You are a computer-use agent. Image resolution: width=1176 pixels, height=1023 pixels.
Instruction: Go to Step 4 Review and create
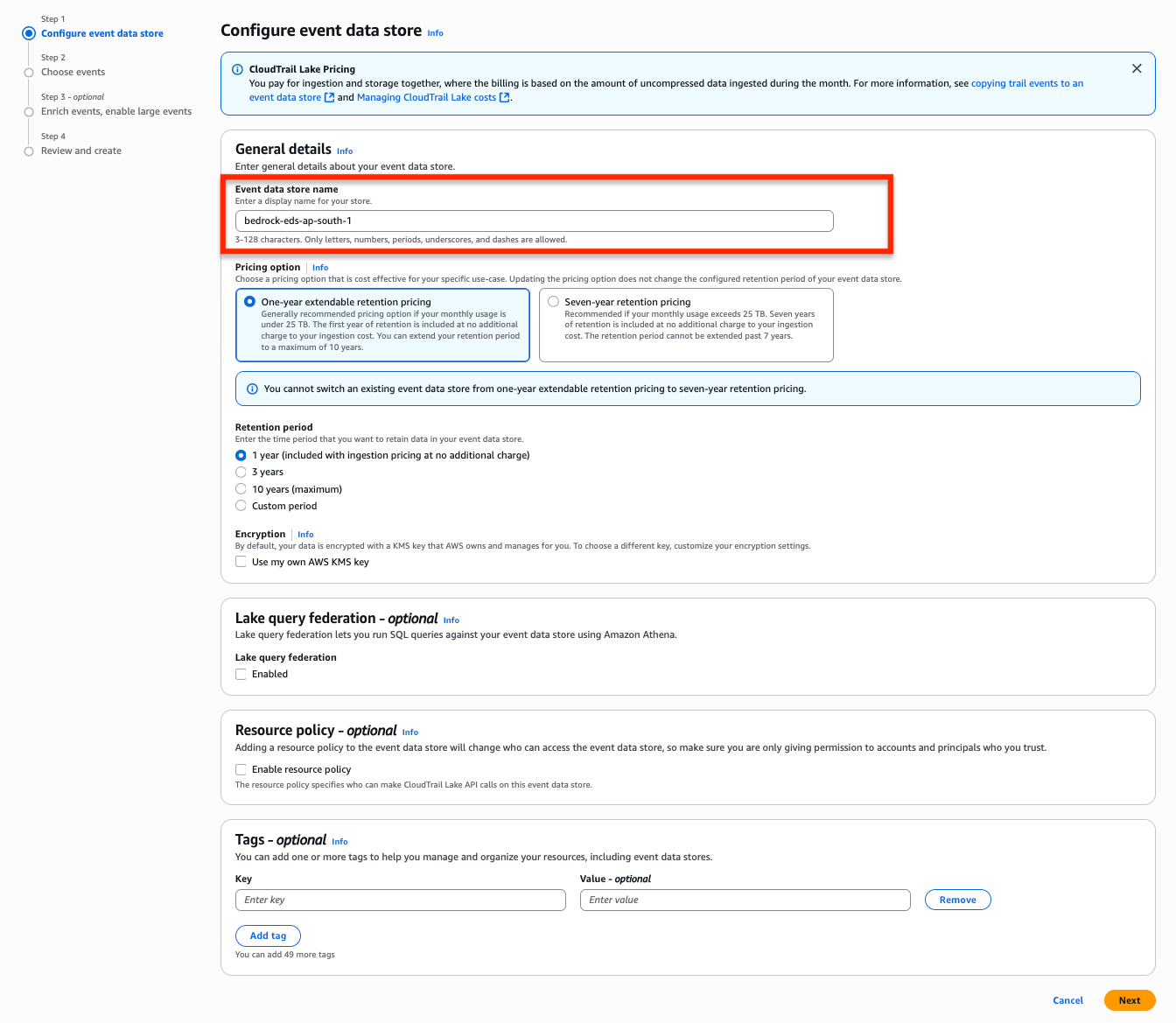80,151
